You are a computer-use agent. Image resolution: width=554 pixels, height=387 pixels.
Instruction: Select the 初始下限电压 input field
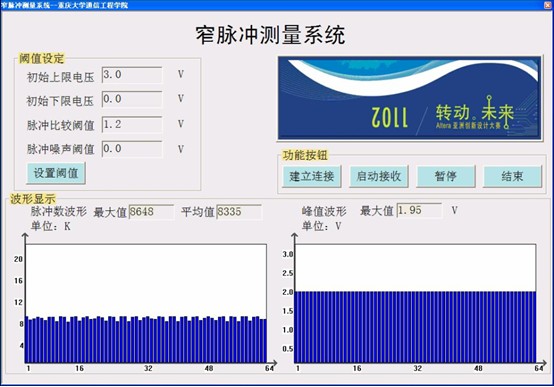(132, 99)
